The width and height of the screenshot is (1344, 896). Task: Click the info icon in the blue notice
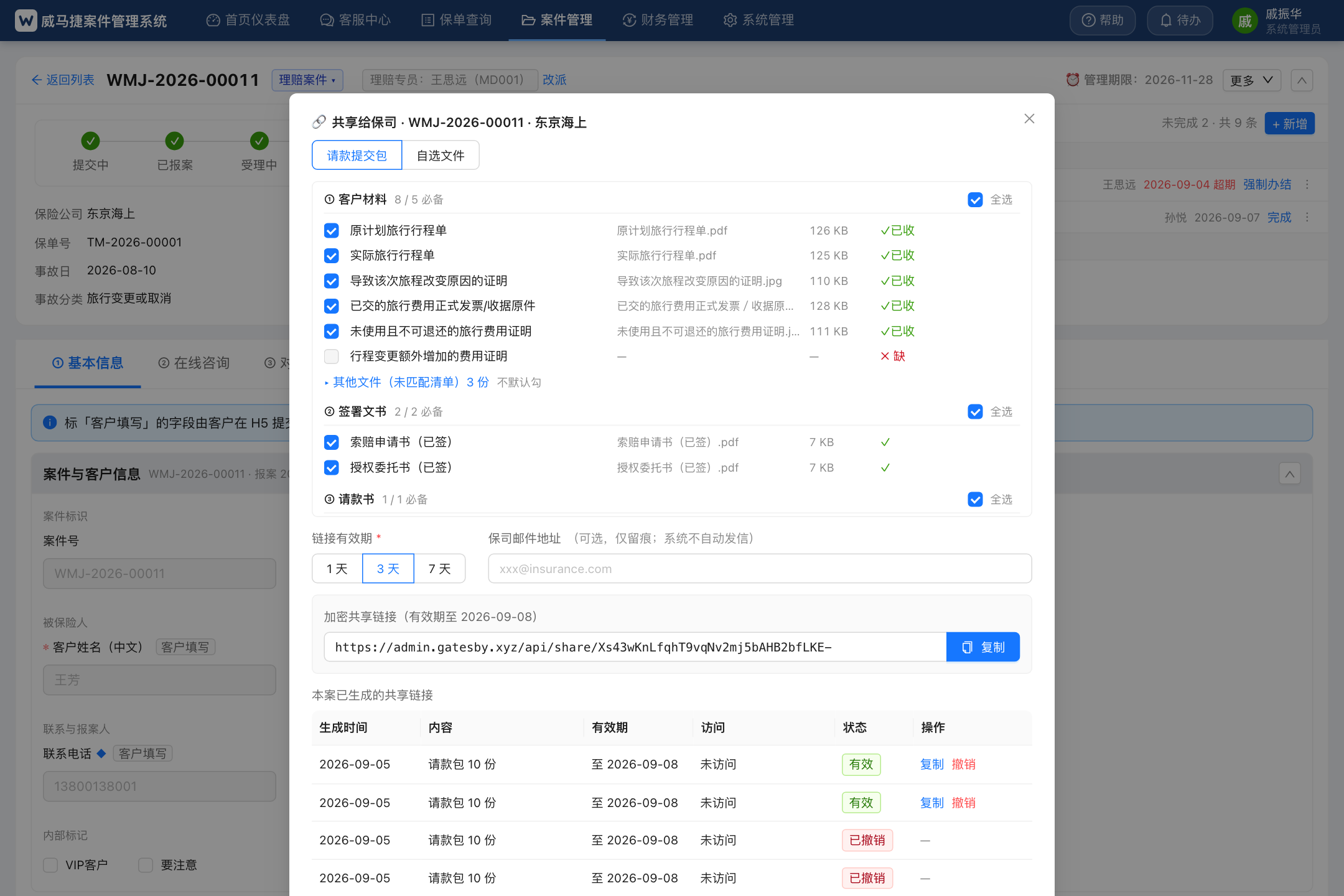tap(50, 423)
